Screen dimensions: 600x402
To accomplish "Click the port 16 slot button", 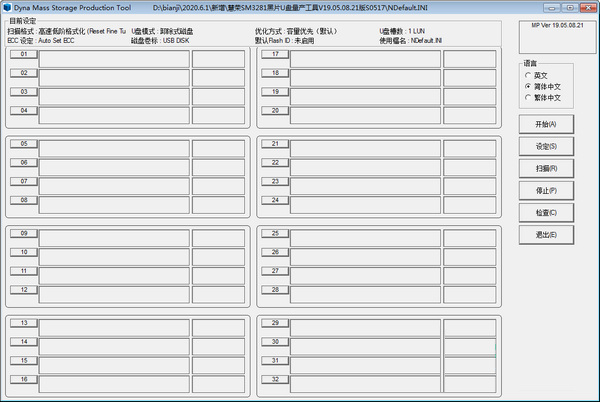I will [23, 379].
